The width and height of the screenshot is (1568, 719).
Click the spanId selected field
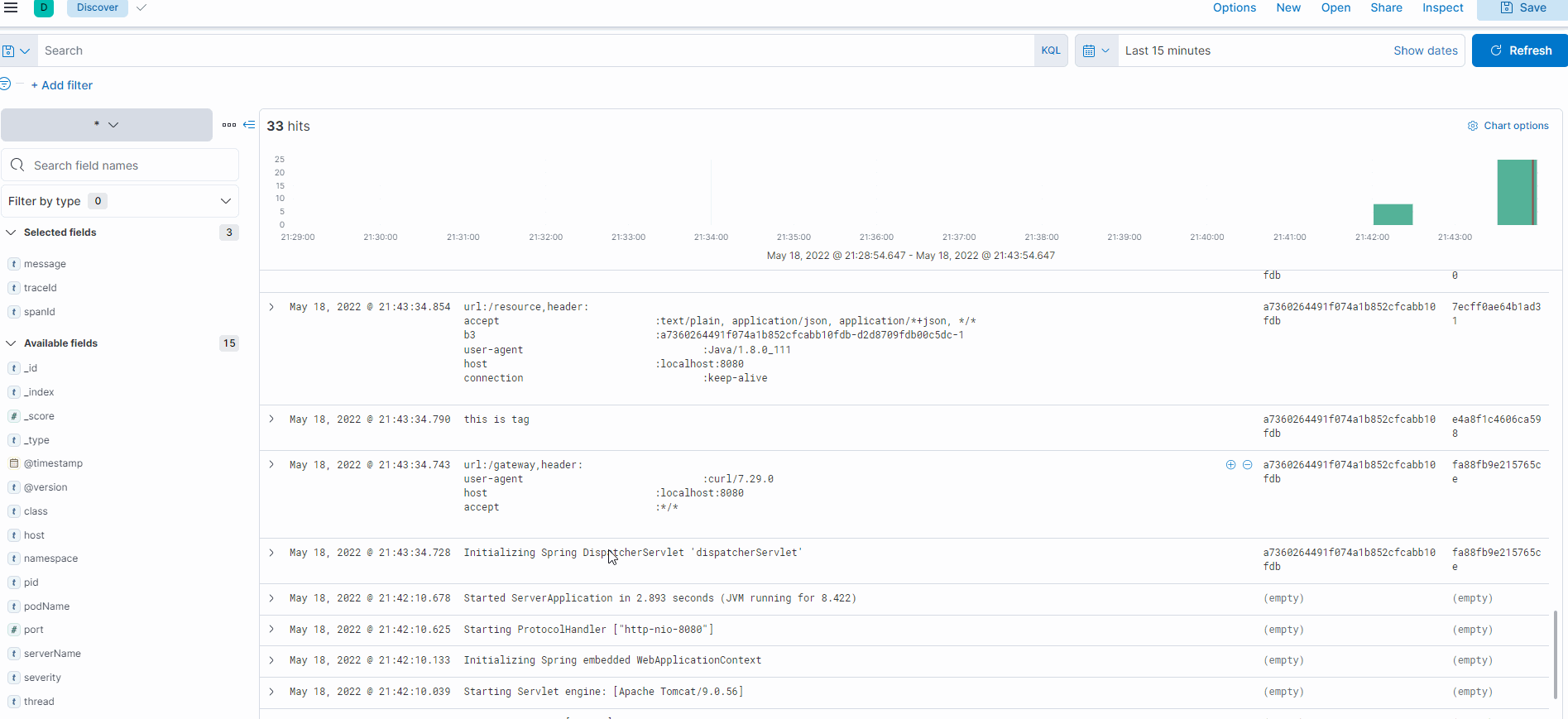(x=39, y=312)
